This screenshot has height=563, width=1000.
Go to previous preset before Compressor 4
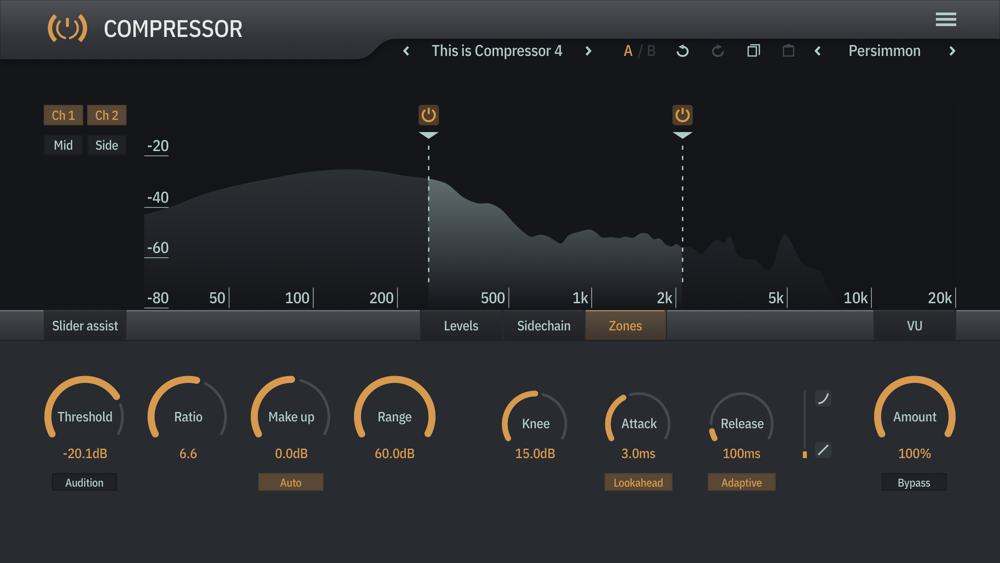tap(406, 51)
